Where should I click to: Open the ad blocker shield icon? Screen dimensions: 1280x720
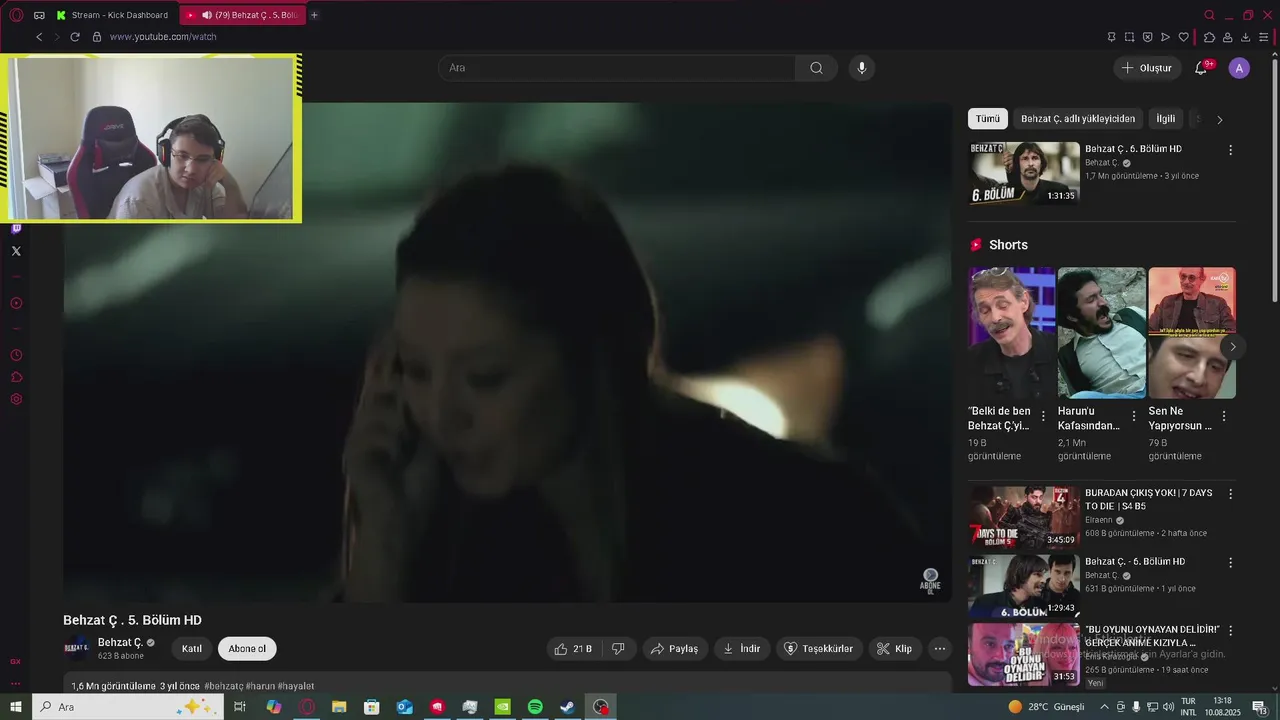tap(1147, 37)
